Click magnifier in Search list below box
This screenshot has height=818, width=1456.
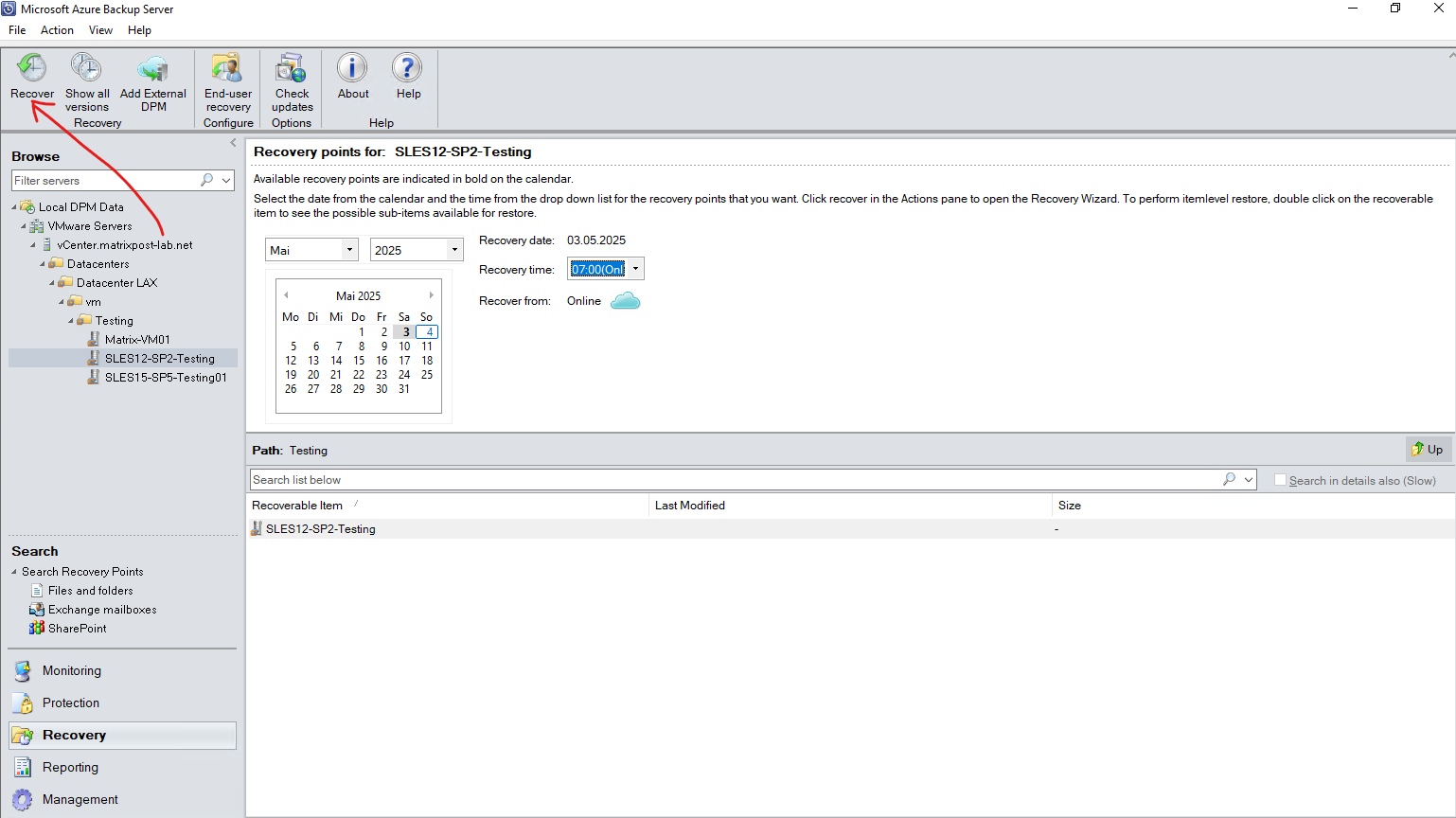(1229, 479)
